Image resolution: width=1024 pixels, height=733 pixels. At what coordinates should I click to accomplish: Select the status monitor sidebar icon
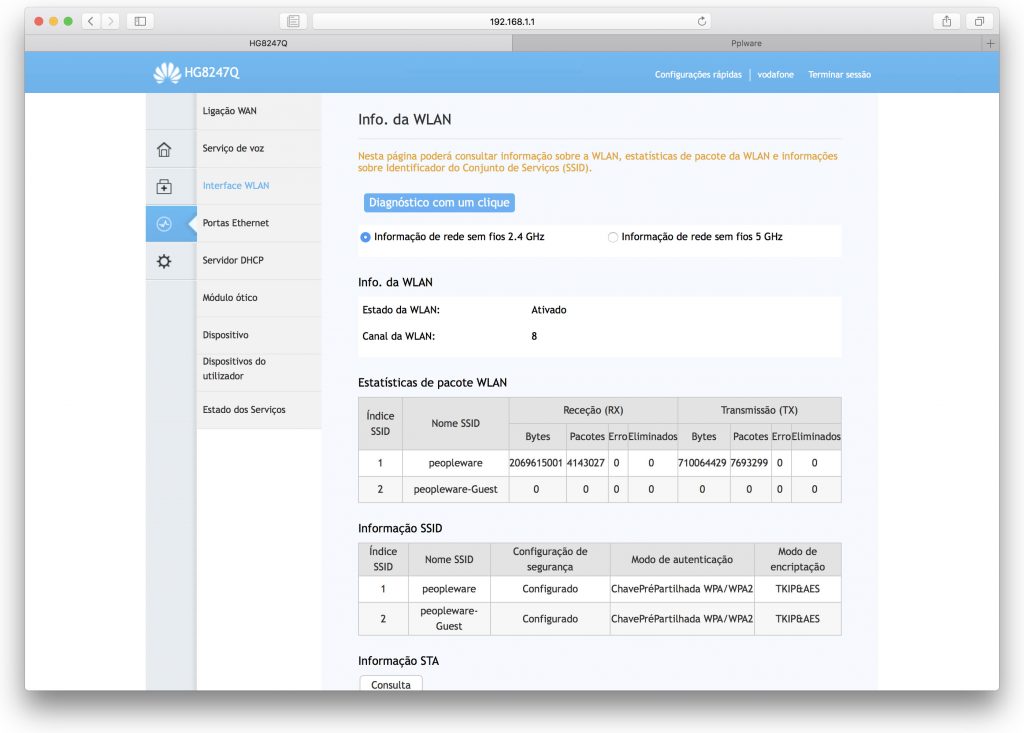[x=164, y=224]
